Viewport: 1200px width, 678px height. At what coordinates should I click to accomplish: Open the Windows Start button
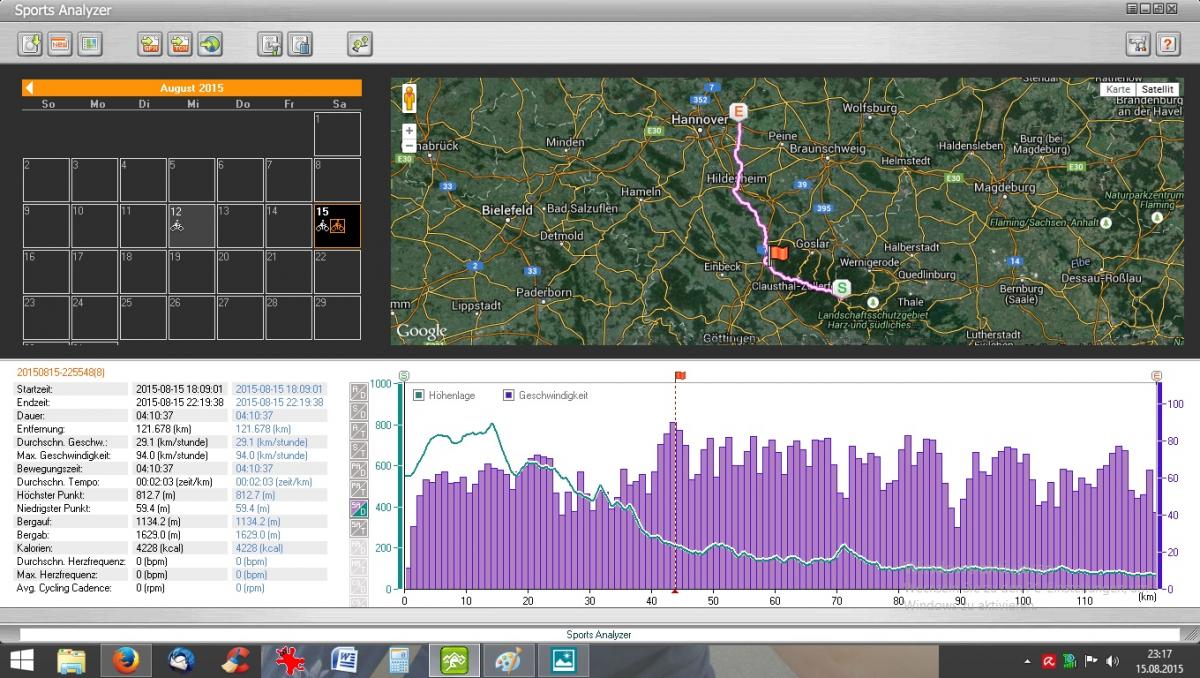point(21,660)
